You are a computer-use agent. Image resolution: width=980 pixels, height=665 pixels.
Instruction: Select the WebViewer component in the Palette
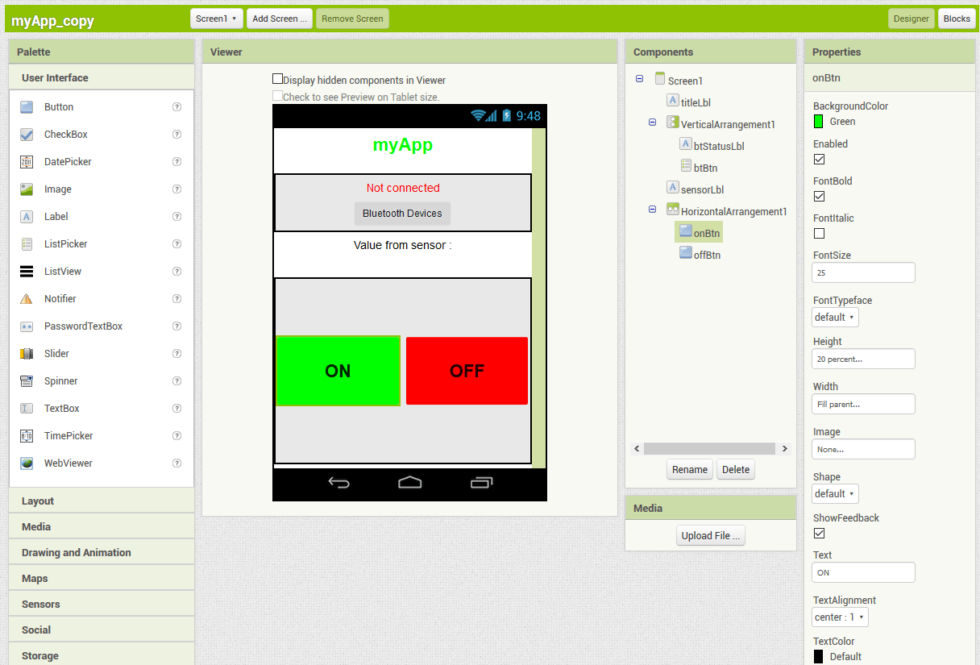(x=66, y=463)
